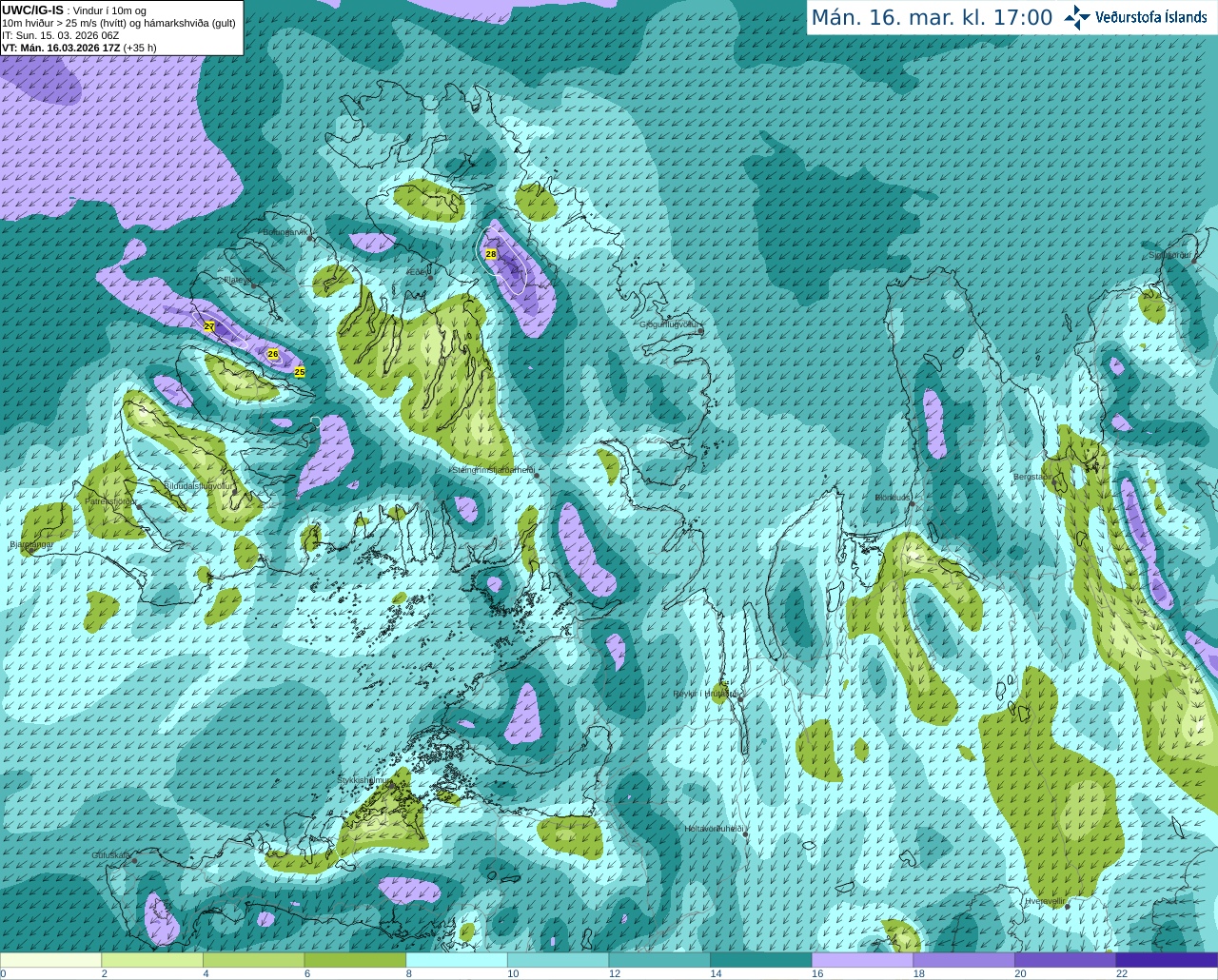Image resolution: width=1218 pixels, height=980 pixels.
Task: Select the 18–20 m/s legend color
Action: coord(964,960)
